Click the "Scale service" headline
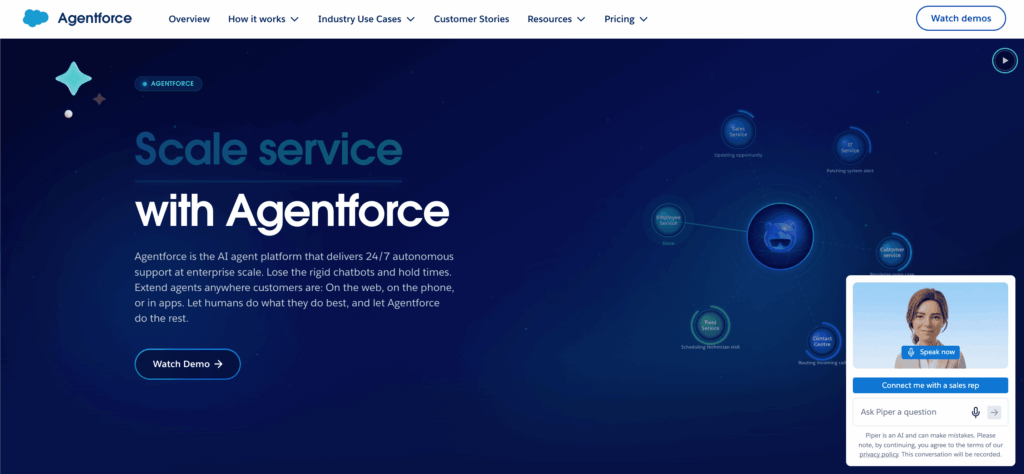The width and height of the screenshot is (1024, 474). click(x=268, y=149)
